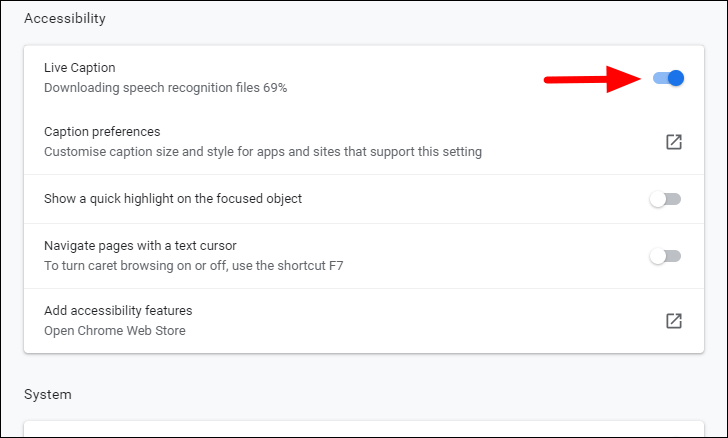Click the Accessibility section heading
The width and height of the screenshot is (728, 438).
point(65,18)
